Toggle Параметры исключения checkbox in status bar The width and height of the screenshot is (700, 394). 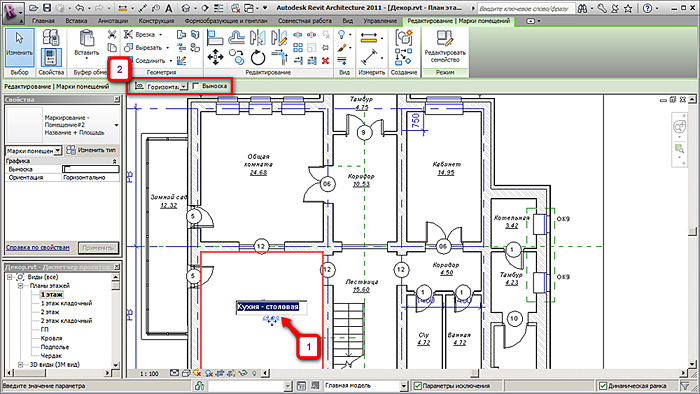(418, 386)
